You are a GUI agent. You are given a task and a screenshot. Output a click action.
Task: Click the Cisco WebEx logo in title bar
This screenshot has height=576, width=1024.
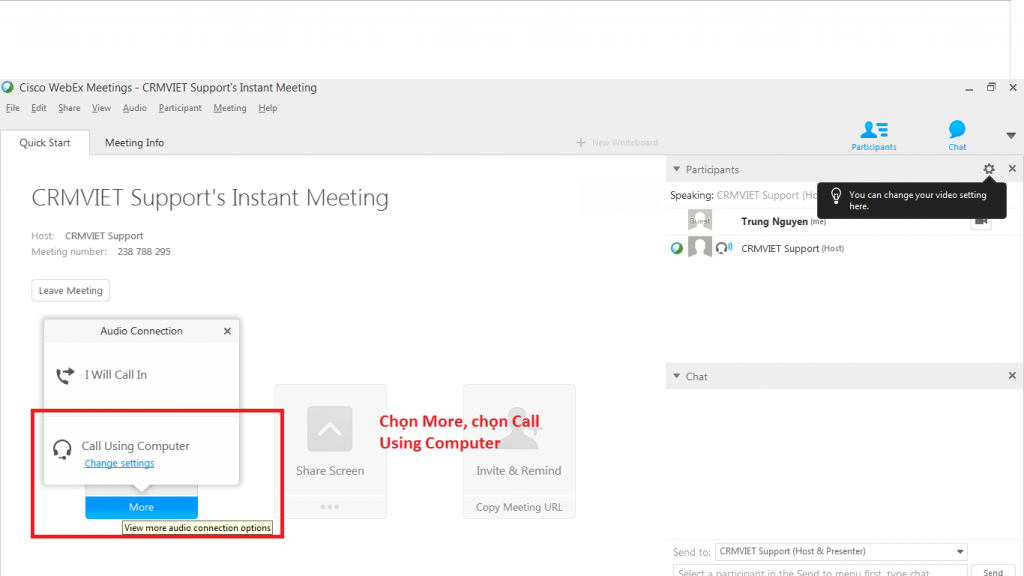[8, 88]
